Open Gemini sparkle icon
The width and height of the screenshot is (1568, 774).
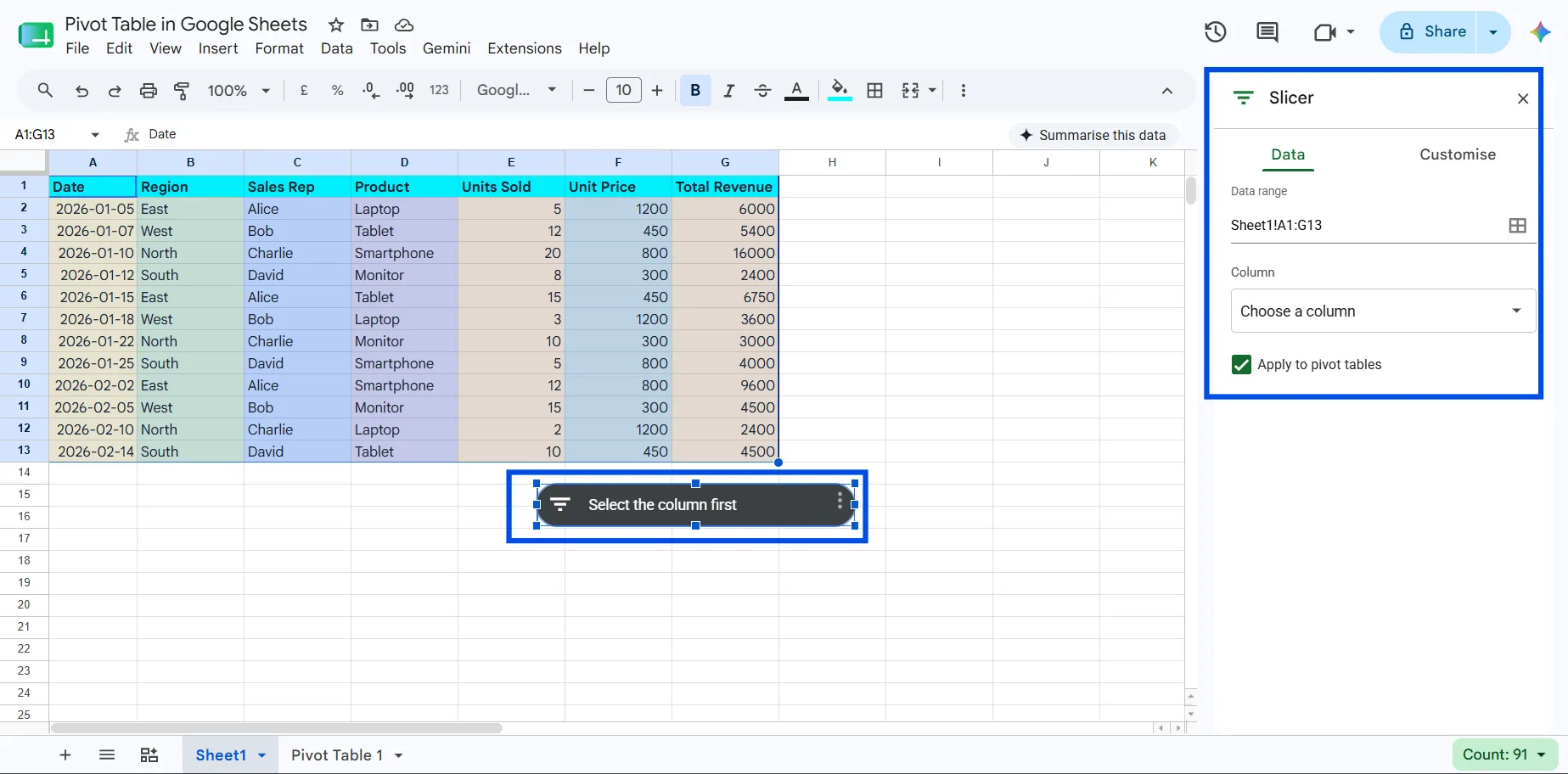click(1540, 32)
